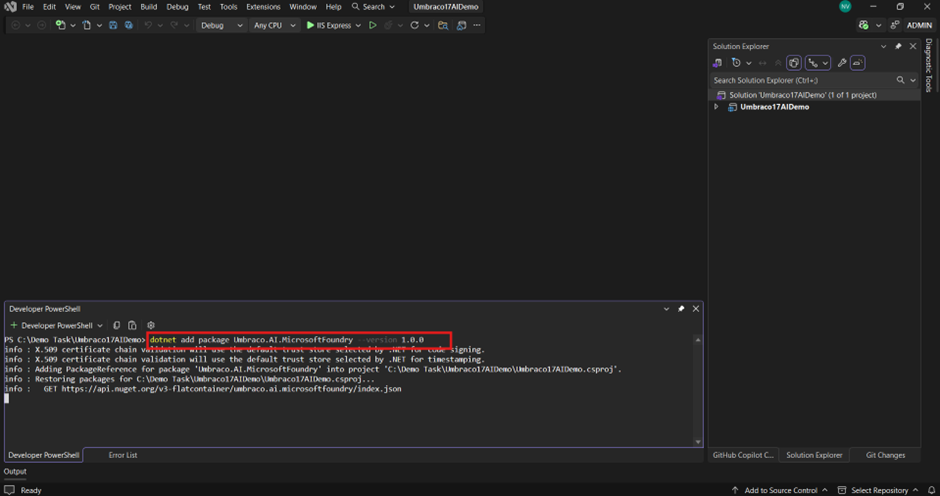The image size is (940, 496).
Task: Click the Redo toolbar icon
Action: 174,25
